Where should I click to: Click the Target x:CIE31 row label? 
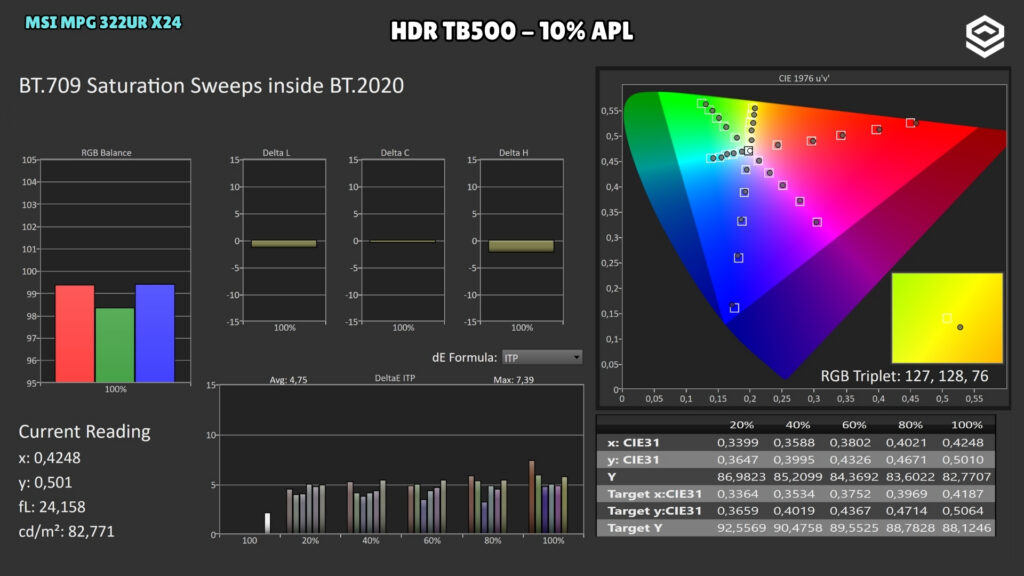coord(654,494)
